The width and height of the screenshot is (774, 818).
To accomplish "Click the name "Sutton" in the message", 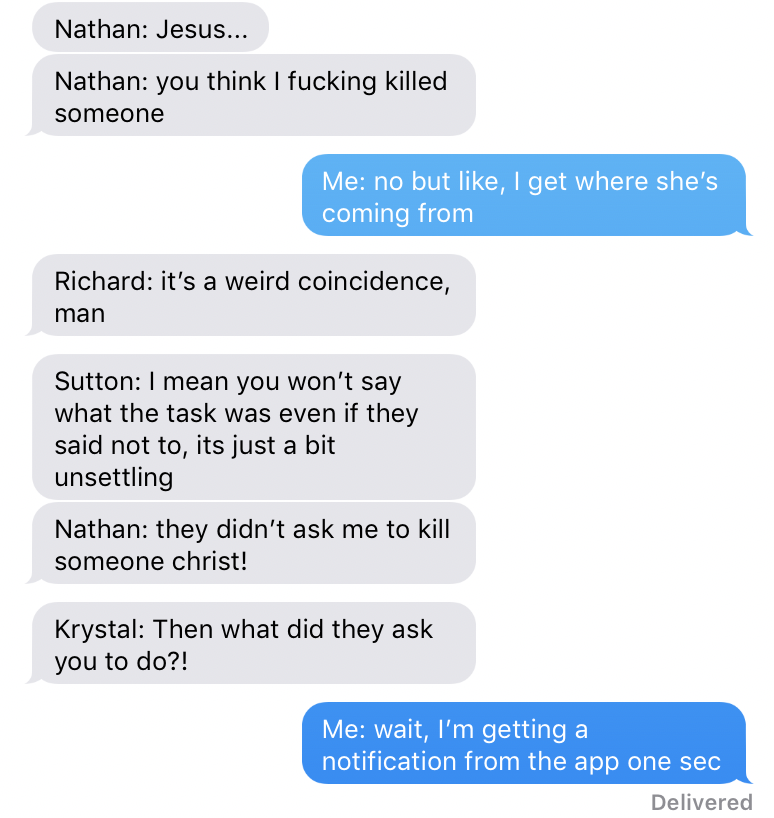I will pos(95,381).
